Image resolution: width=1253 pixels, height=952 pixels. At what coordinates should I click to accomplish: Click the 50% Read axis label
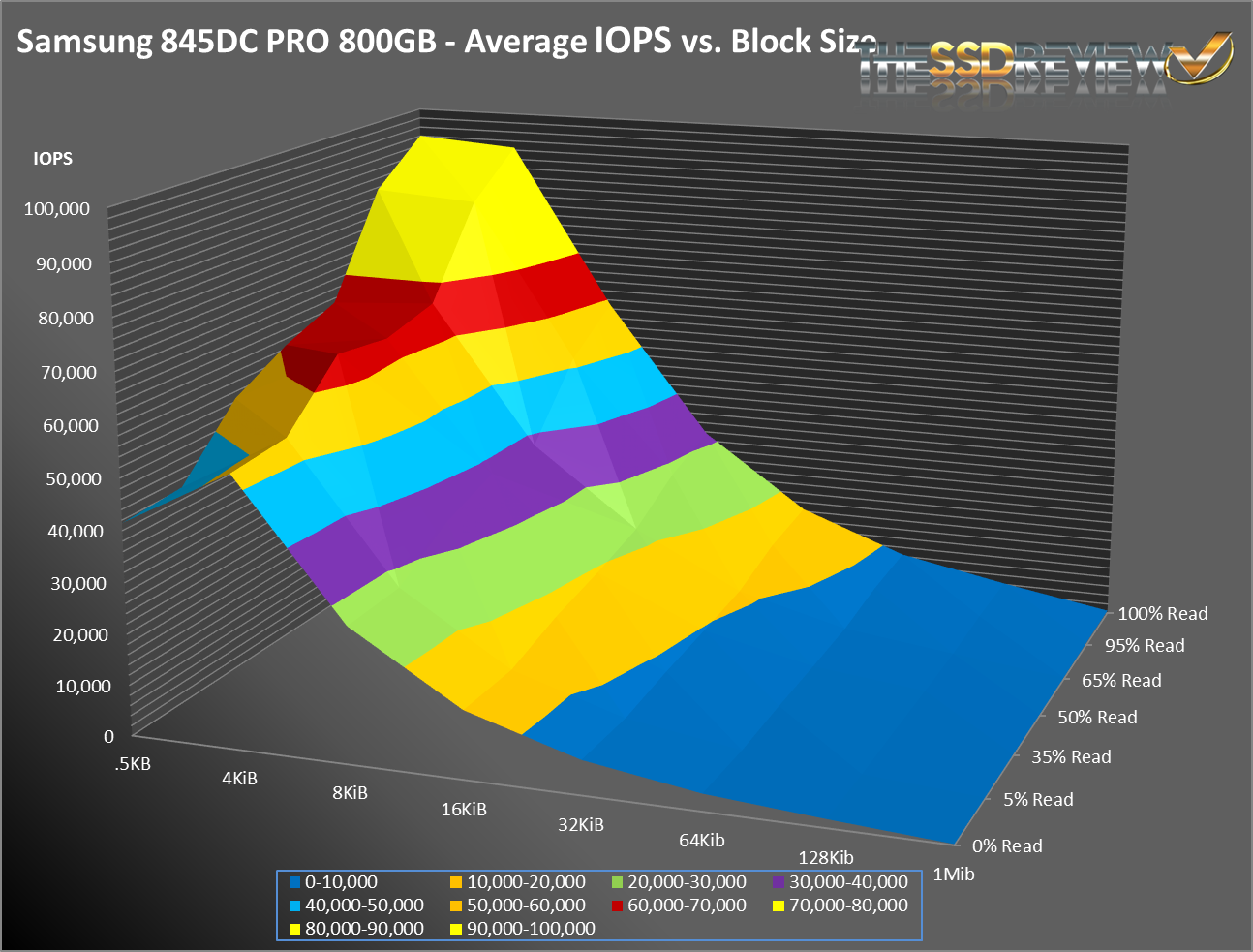click(x=1097, y=718)
